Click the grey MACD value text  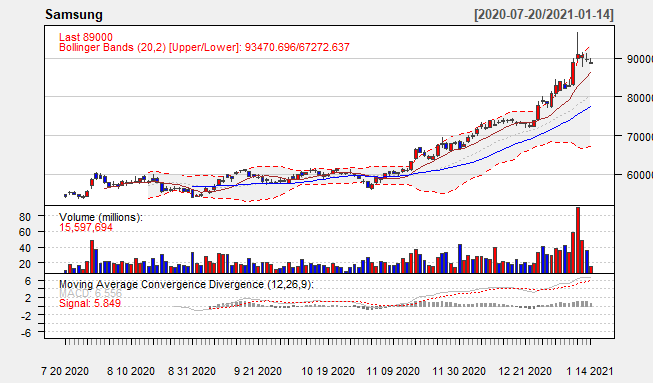[x=90, y=293]
